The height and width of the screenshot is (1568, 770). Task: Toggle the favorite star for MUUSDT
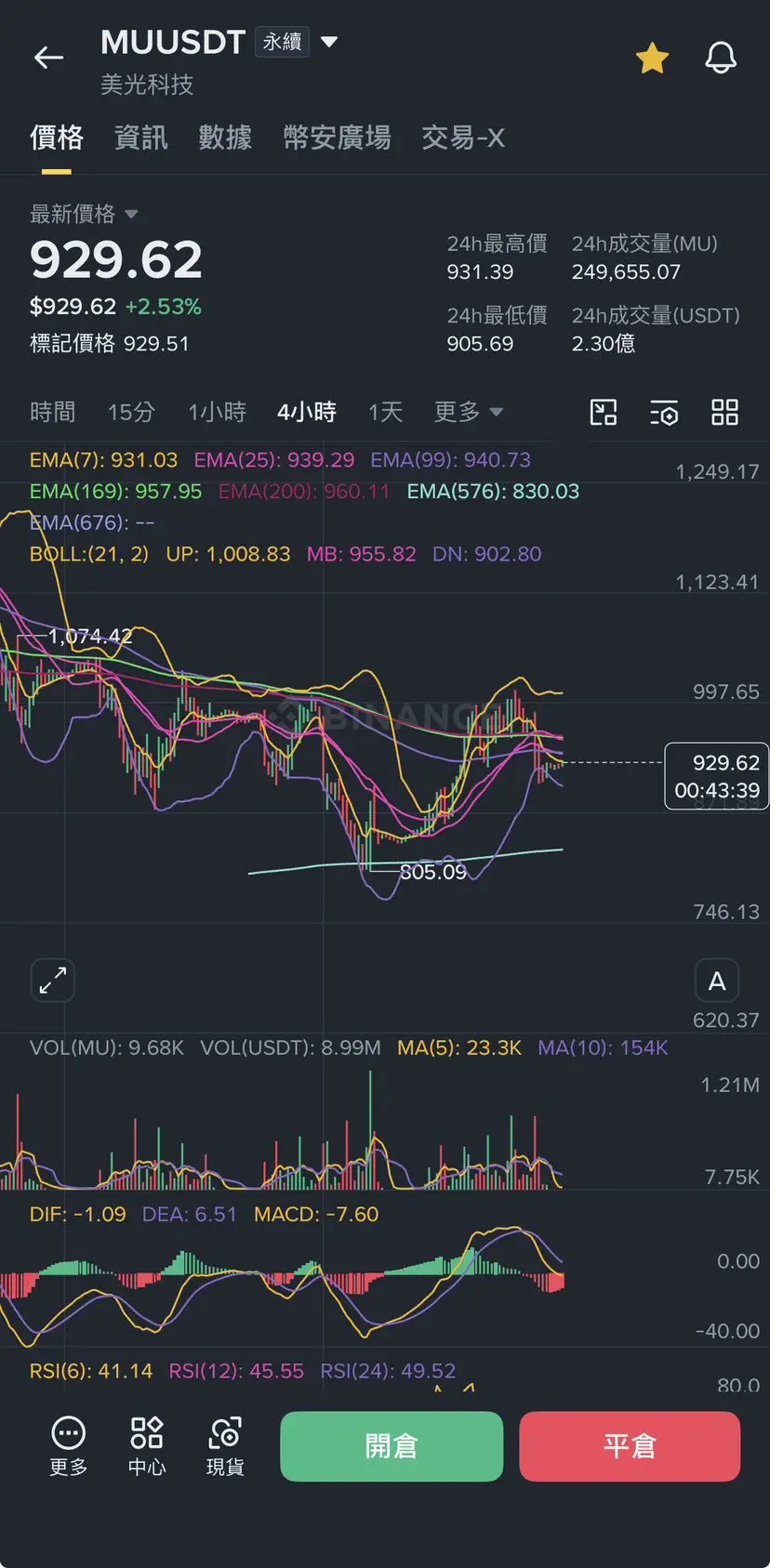tap(652, 58)
